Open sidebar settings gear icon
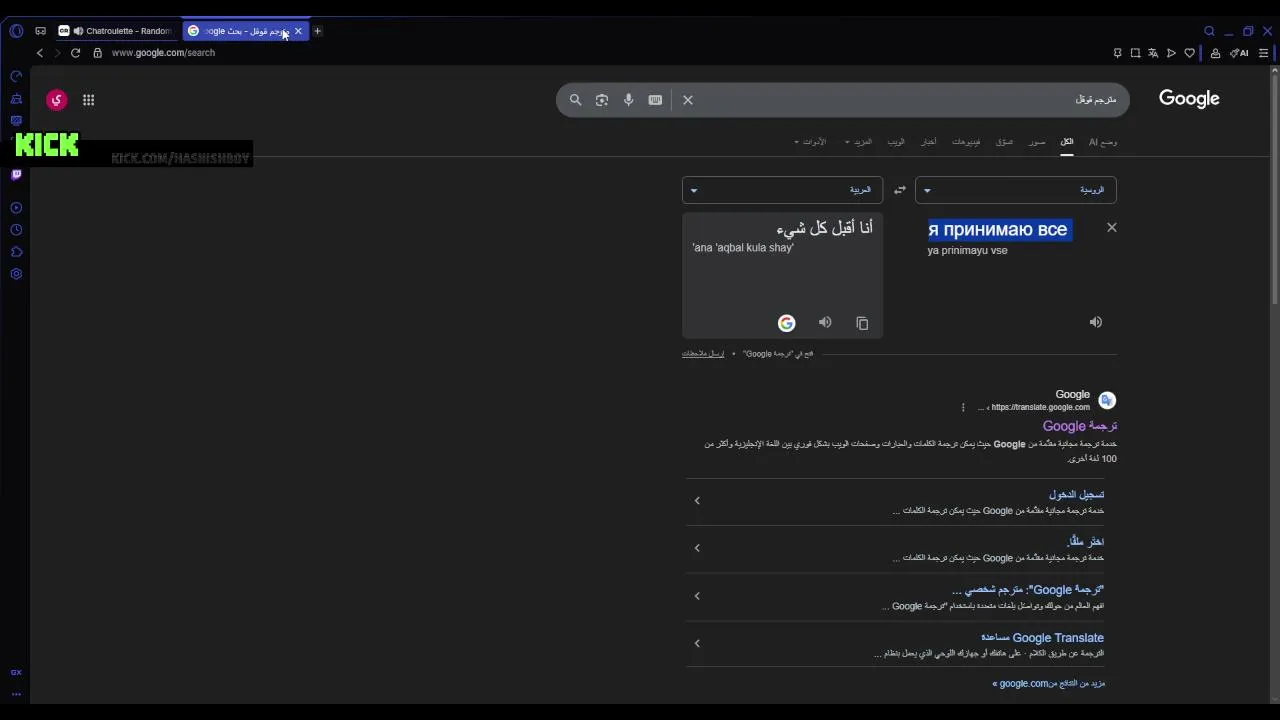The width and height of the screenshot is (1280, 720). point(16,274)
